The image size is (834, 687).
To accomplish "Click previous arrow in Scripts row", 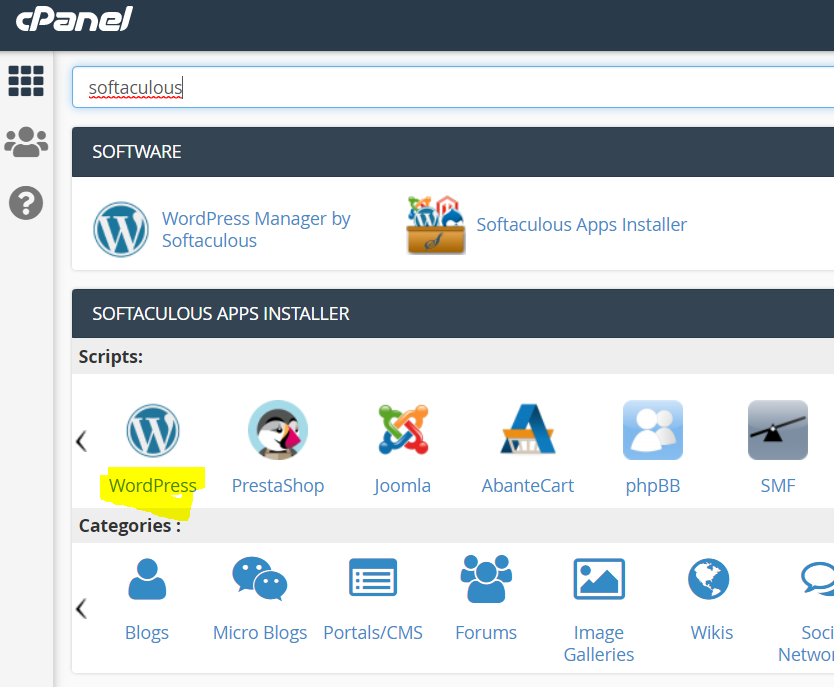I will pos(81,441).
